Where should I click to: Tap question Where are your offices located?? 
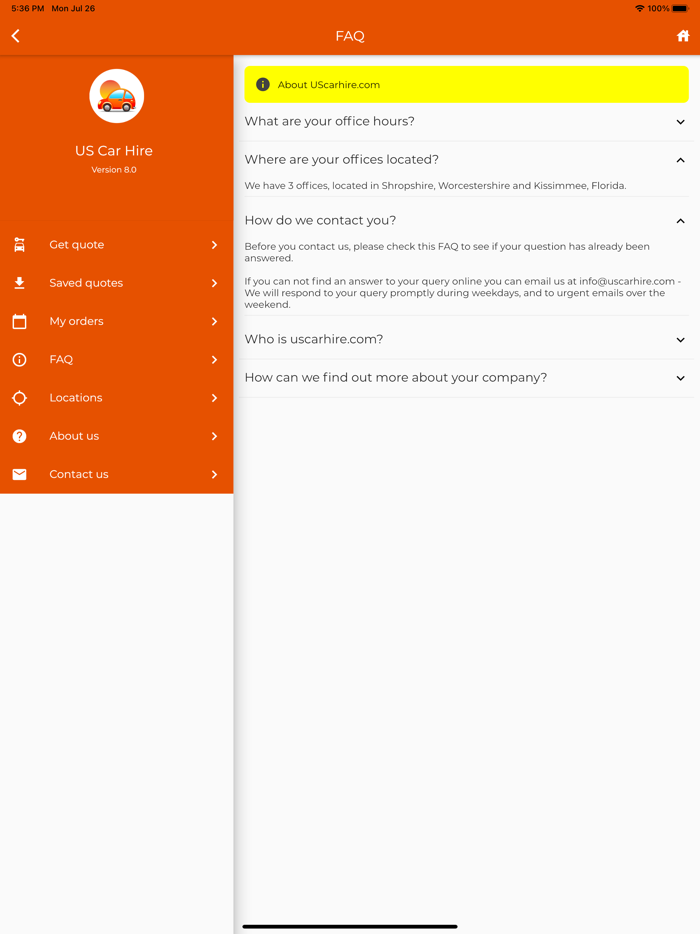[x=341, y=160]
